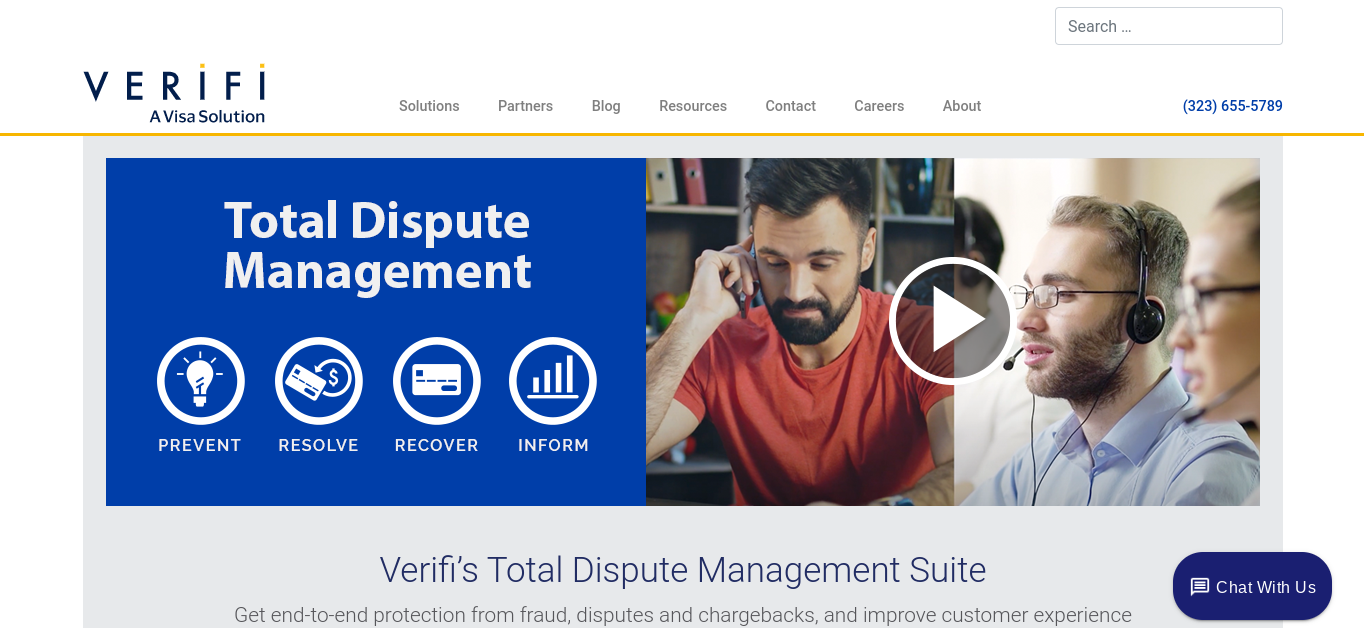Click the INFORM label

point(553,446)
